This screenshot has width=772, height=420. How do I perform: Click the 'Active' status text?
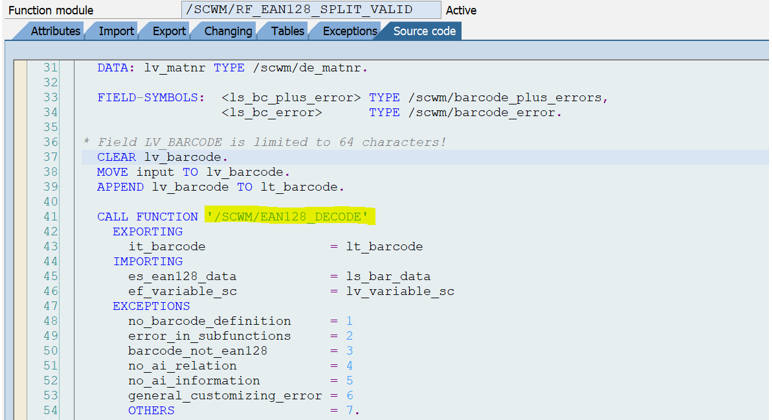click(x=461, y=10)
